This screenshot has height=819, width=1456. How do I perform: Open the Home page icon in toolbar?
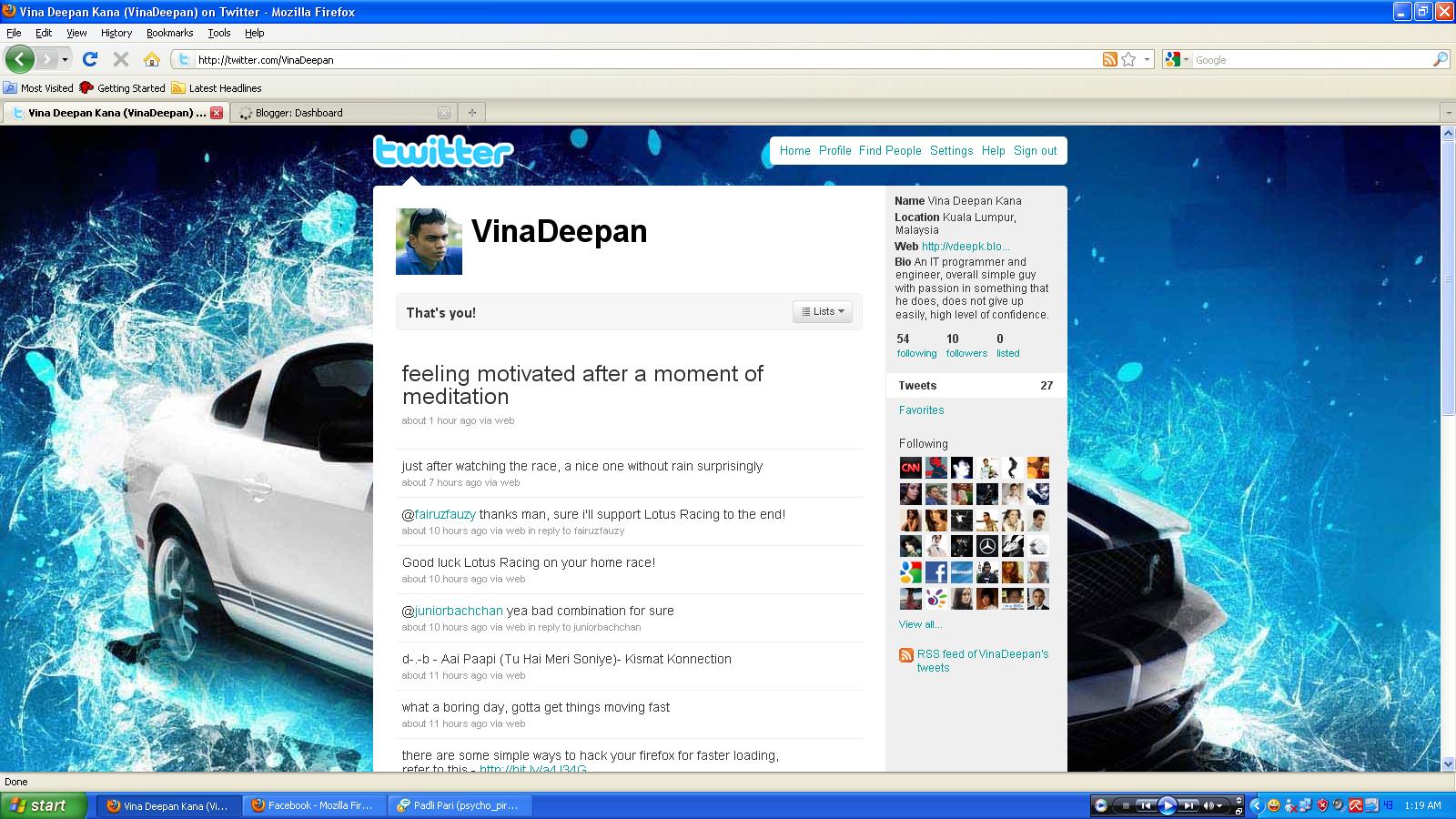click(x=152, y=59)
